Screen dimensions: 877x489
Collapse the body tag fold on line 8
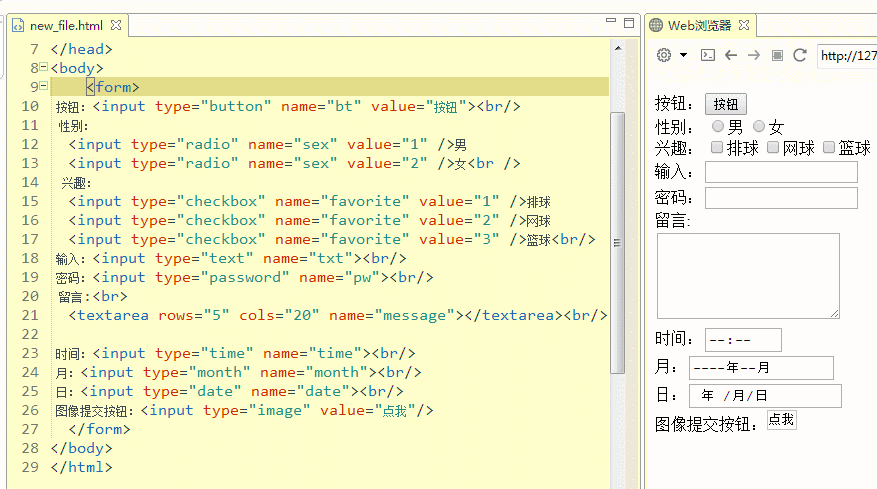click(x=44, y=67)
